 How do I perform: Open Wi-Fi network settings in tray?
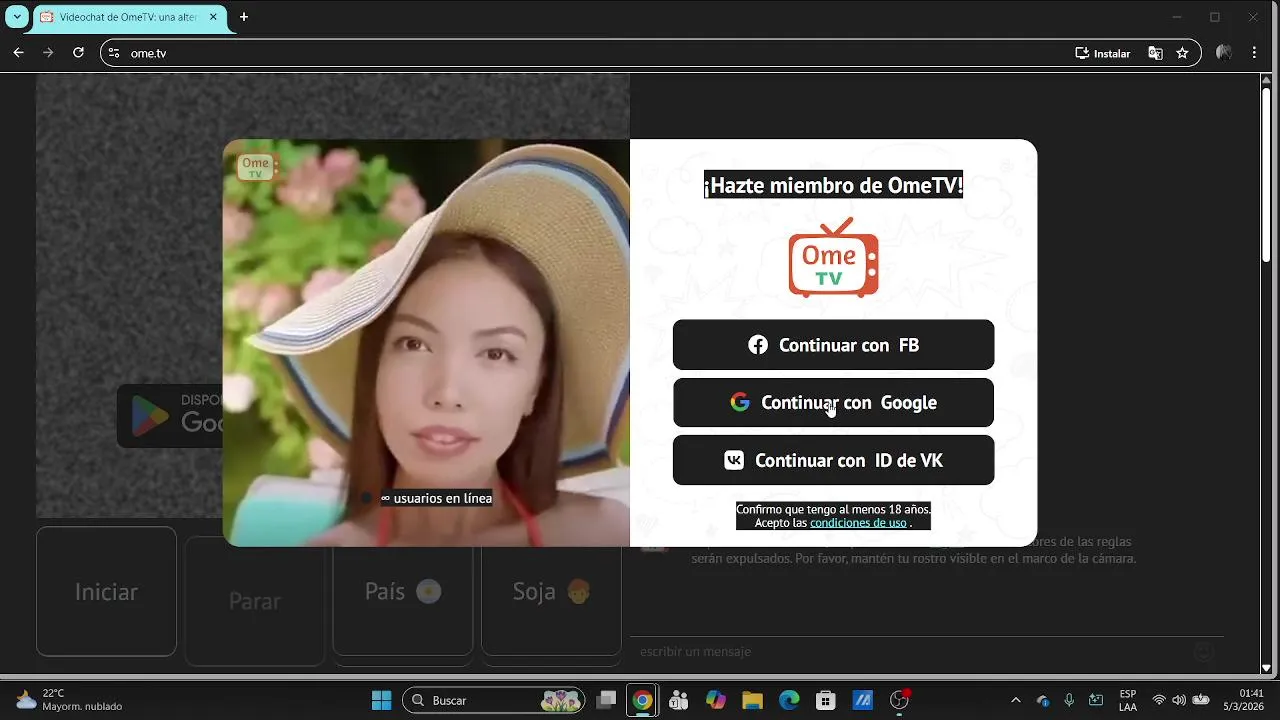coord(1159,700)
